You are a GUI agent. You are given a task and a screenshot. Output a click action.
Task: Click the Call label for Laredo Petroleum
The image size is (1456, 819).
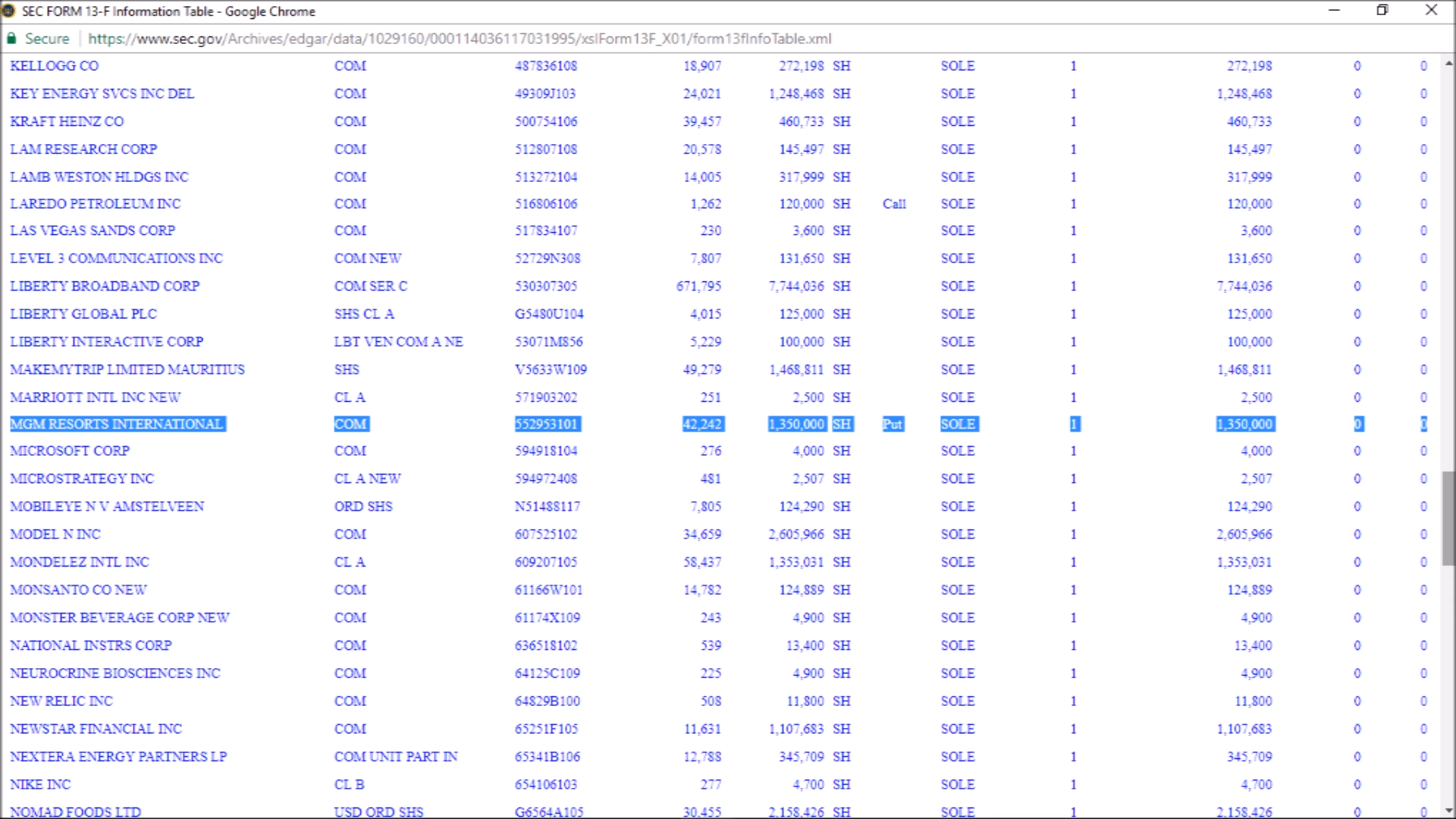click(894, 204)
